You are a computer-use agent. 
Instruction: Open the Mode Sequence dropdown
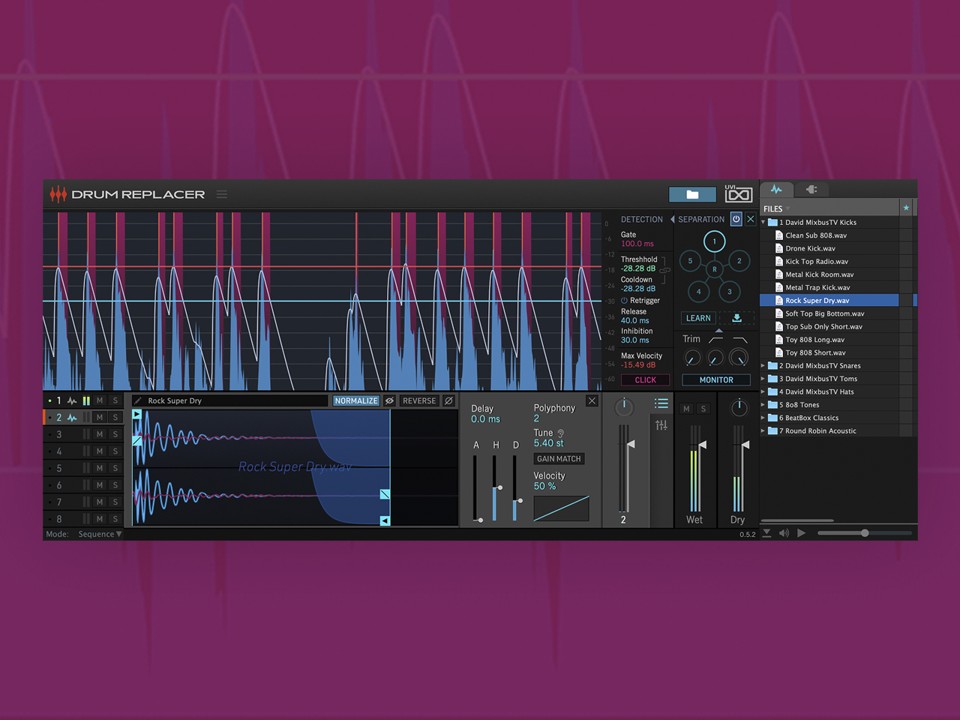[x=100, y=534]
